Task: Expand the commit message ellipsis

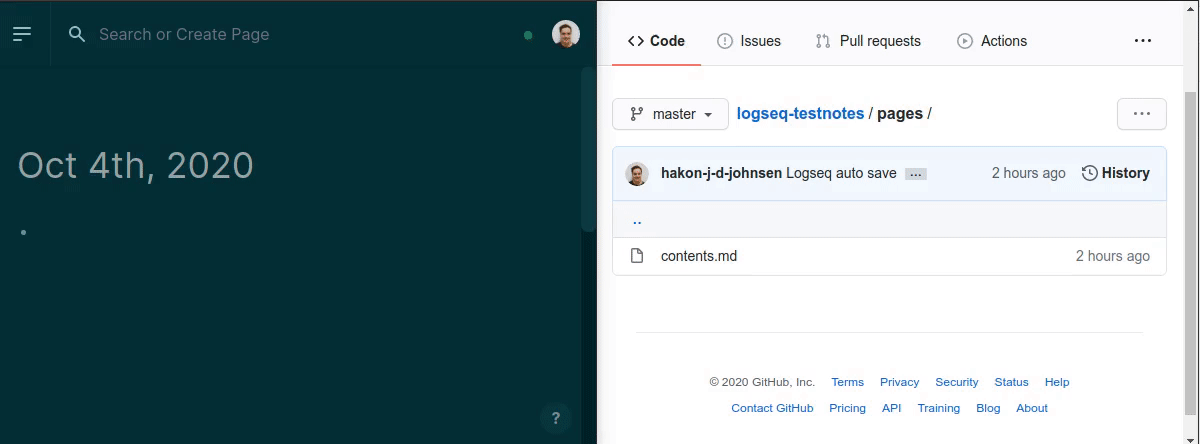Action: tap(916, 174)
